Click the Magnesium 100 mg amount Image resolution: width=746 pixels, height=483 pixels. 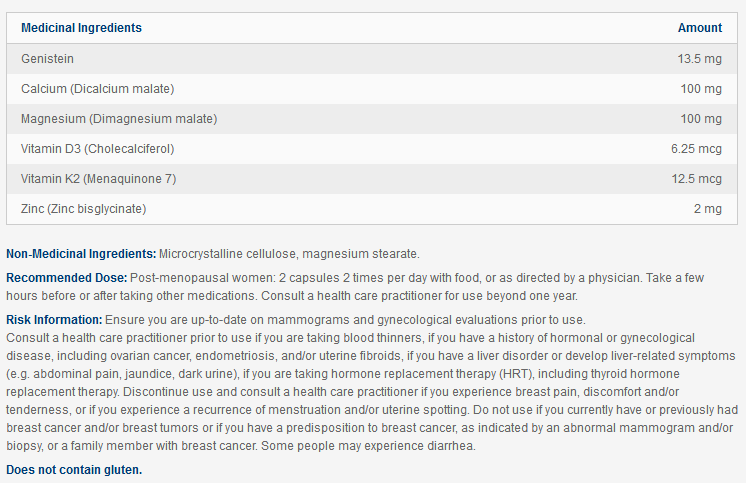(701, 119)
